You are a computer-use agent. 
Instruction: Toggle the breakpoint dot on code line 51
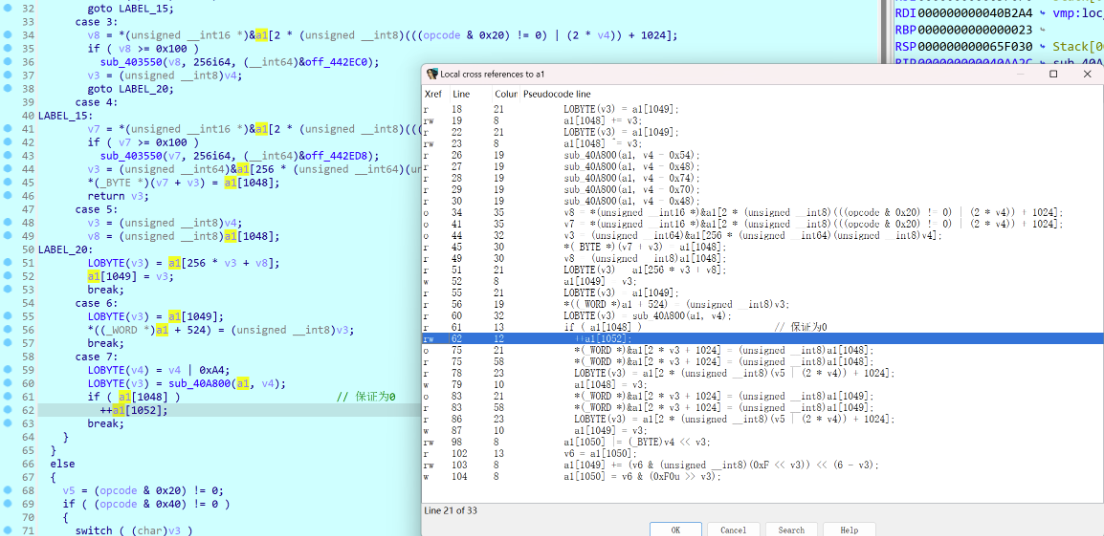click(8, 263)
